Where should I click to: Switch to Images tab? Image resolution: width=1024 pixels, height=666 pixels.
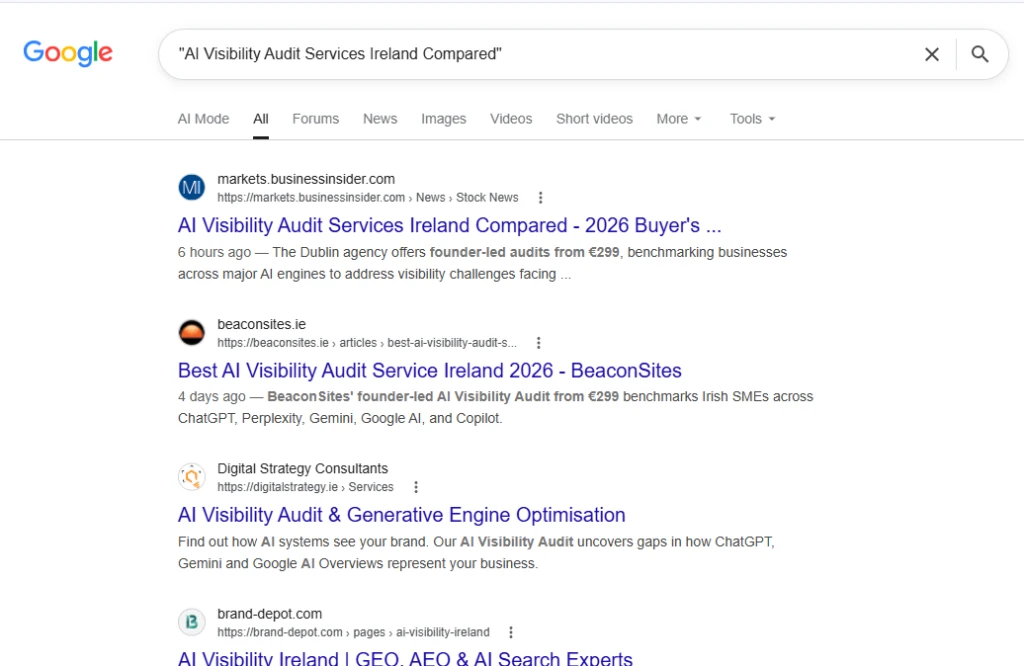[x=443, y=119]
